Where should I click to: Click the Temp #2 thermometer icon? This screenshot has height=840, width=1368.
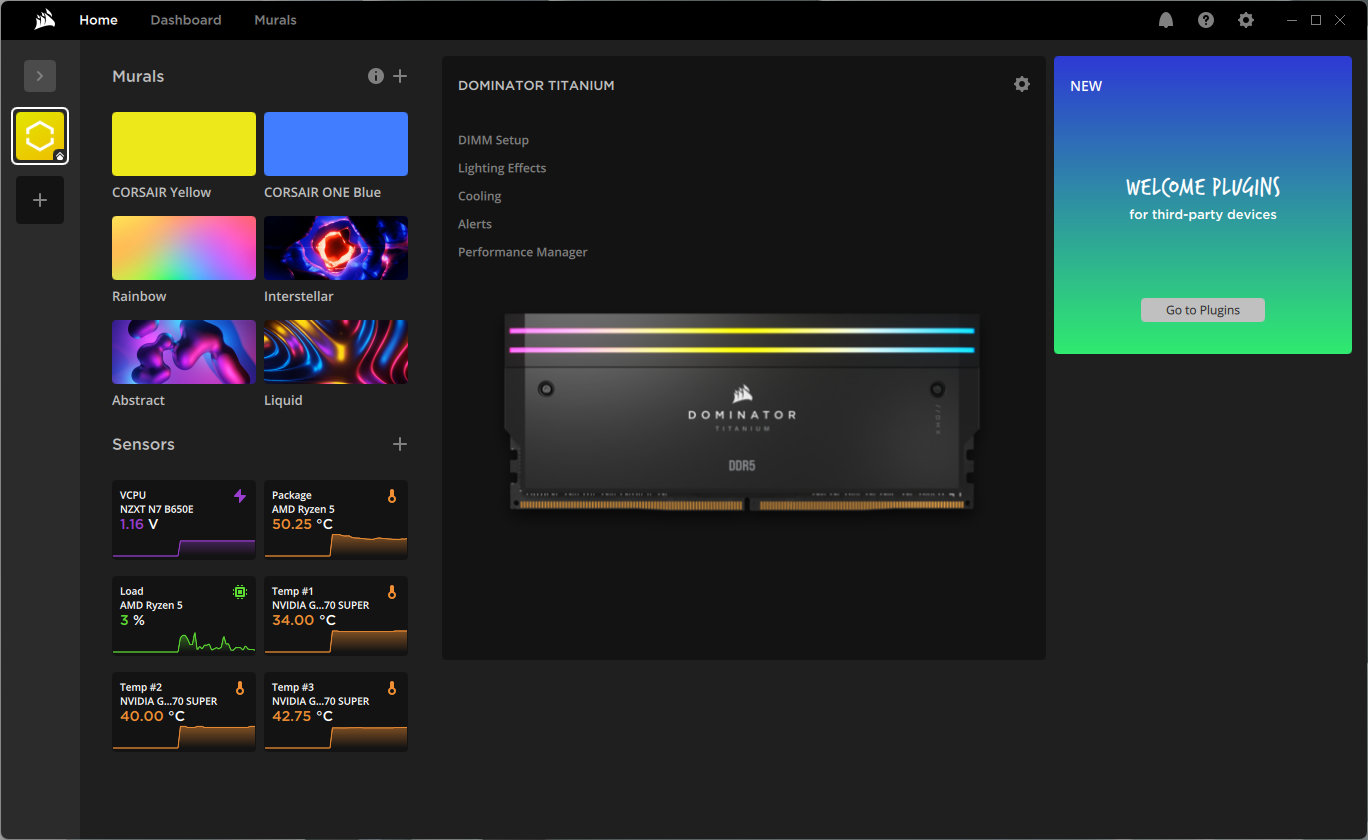[x=240, y=688]
